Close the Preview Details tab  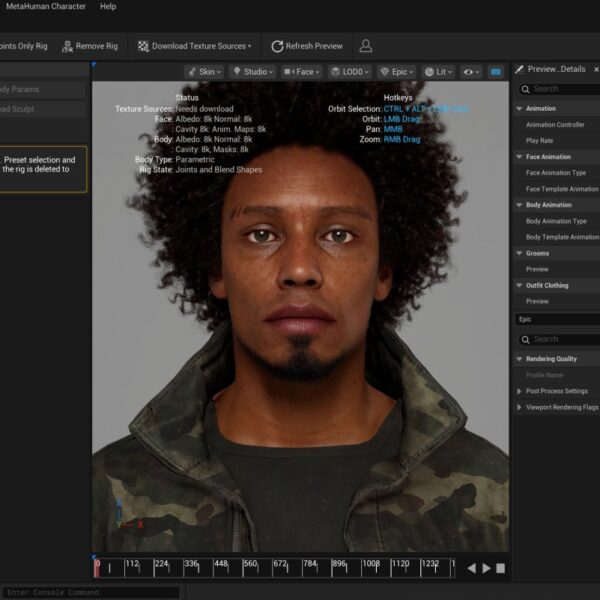coord(596,69)
